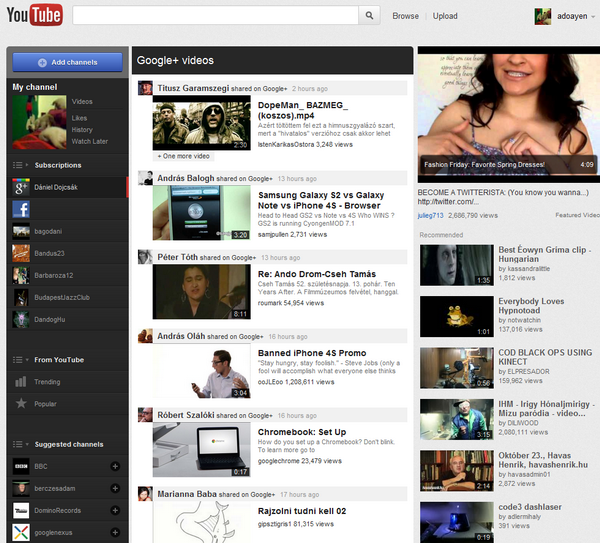Open Chromebook: Set Up video title

click(302, 432)
